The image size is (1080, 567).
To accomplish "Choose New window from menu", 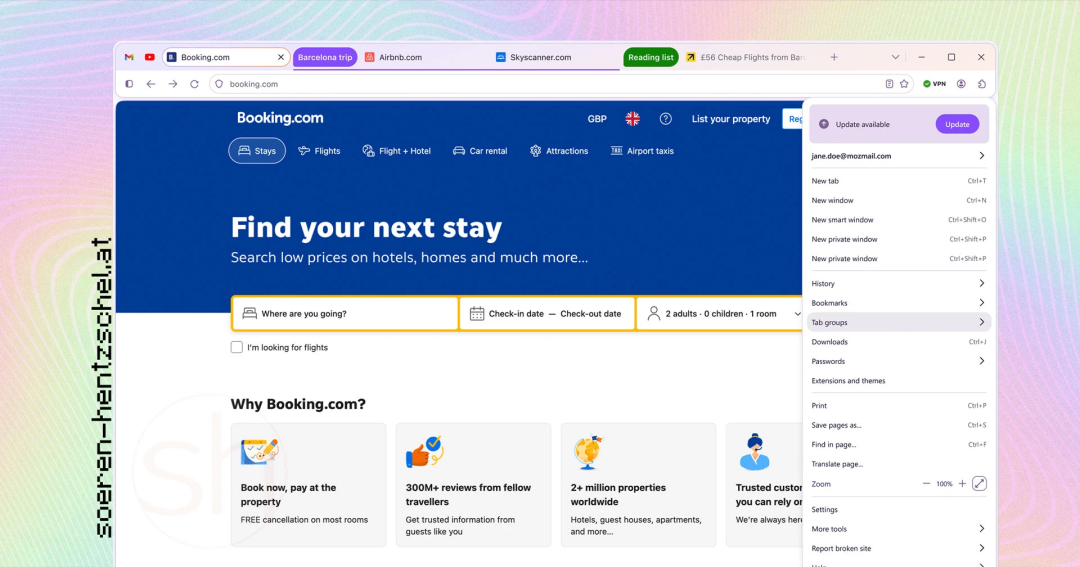I will tap(898, 200).
